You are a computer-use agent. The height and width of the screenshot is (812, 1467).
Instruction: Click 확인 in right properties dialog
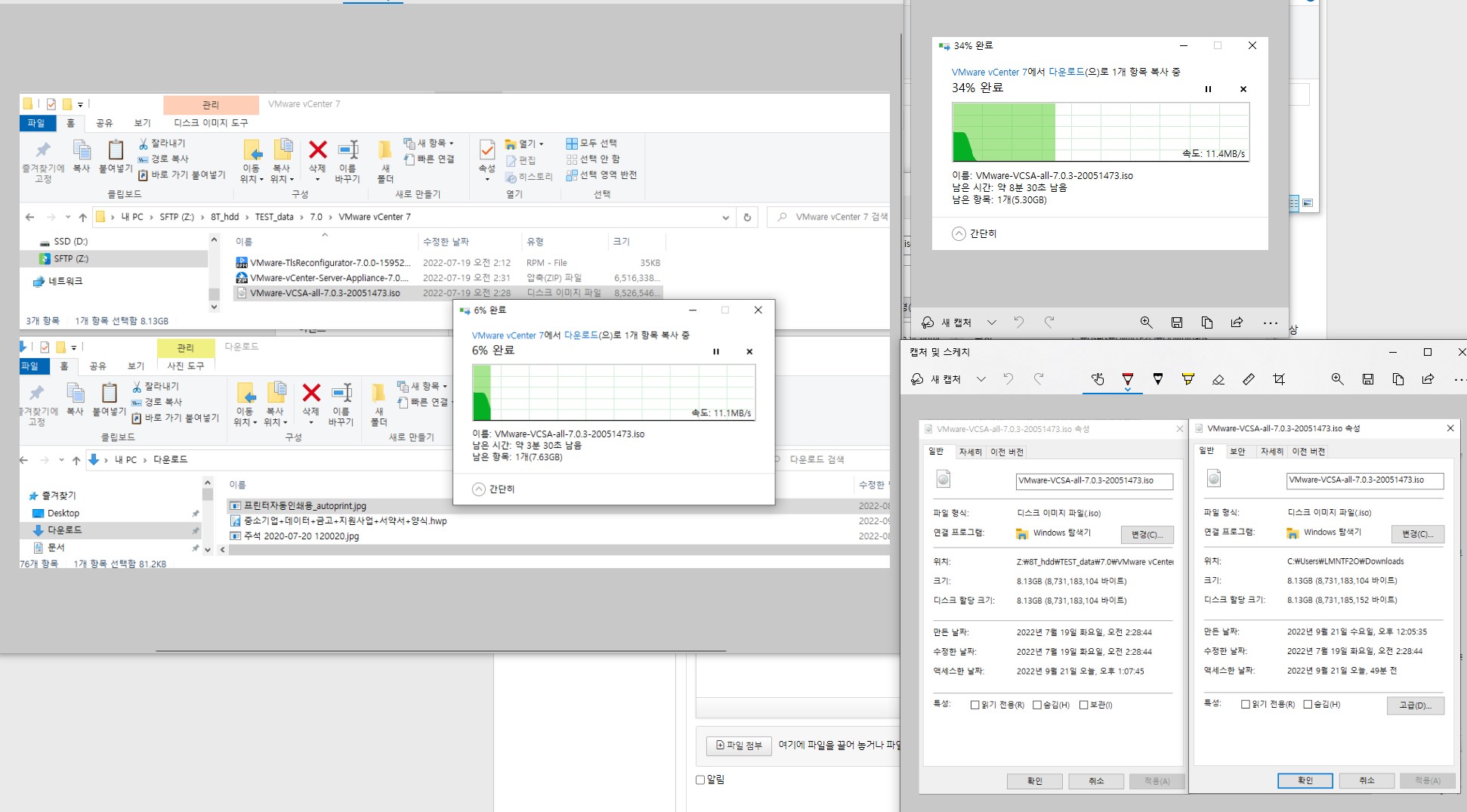click(1305, 780)
